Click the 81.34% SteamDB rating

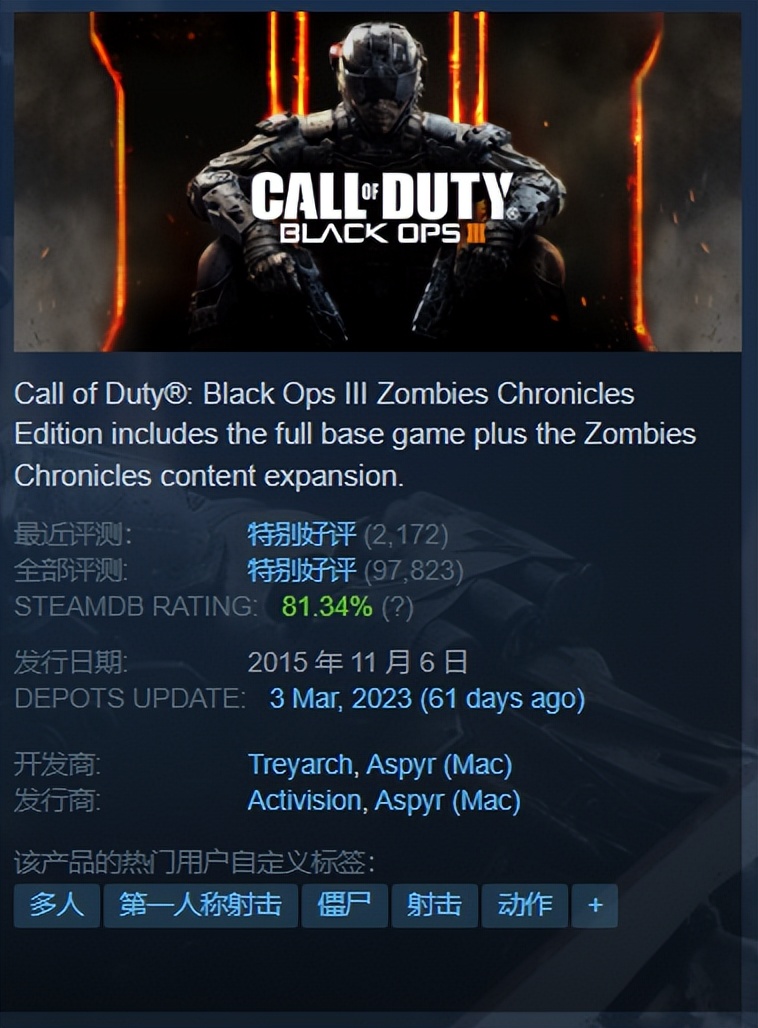pos(327,606)
